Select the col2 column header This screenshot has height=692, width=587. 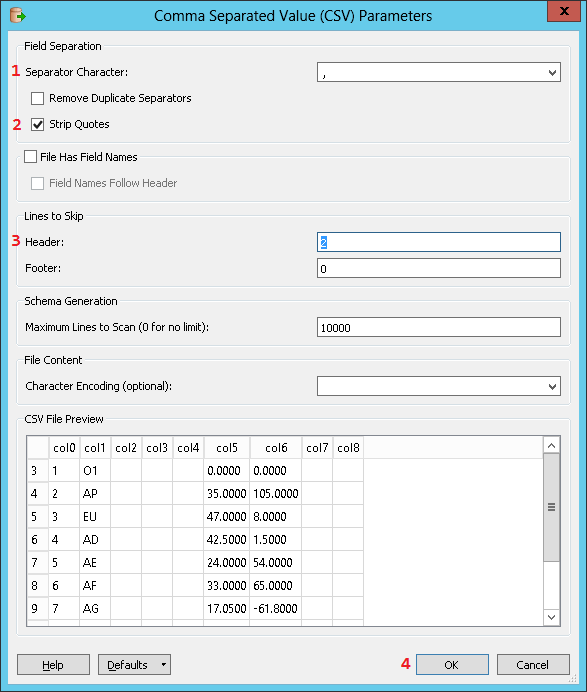pos(126,448)
